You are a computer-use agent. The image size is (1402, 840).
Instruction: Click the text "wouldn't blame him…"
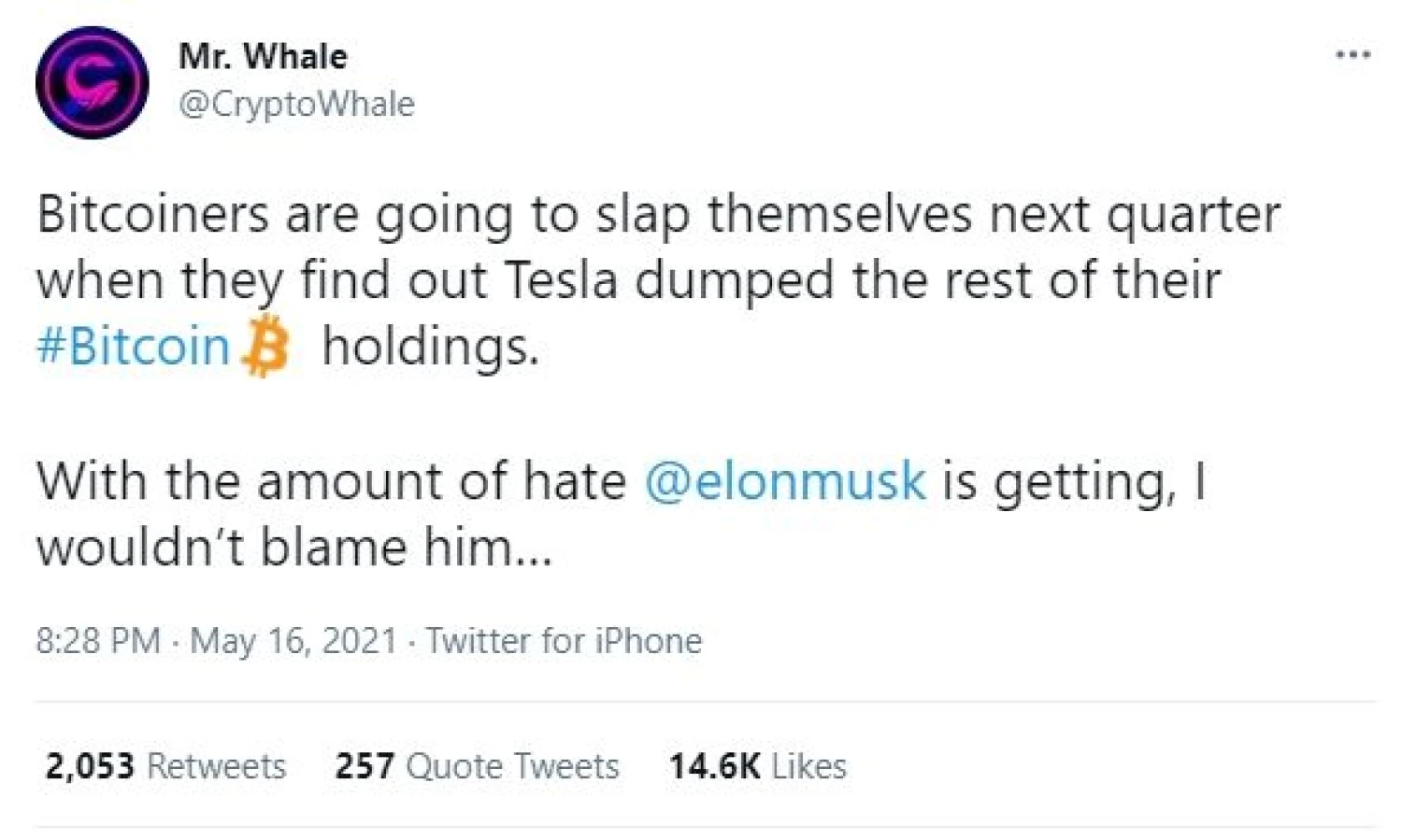click(294, 547)
